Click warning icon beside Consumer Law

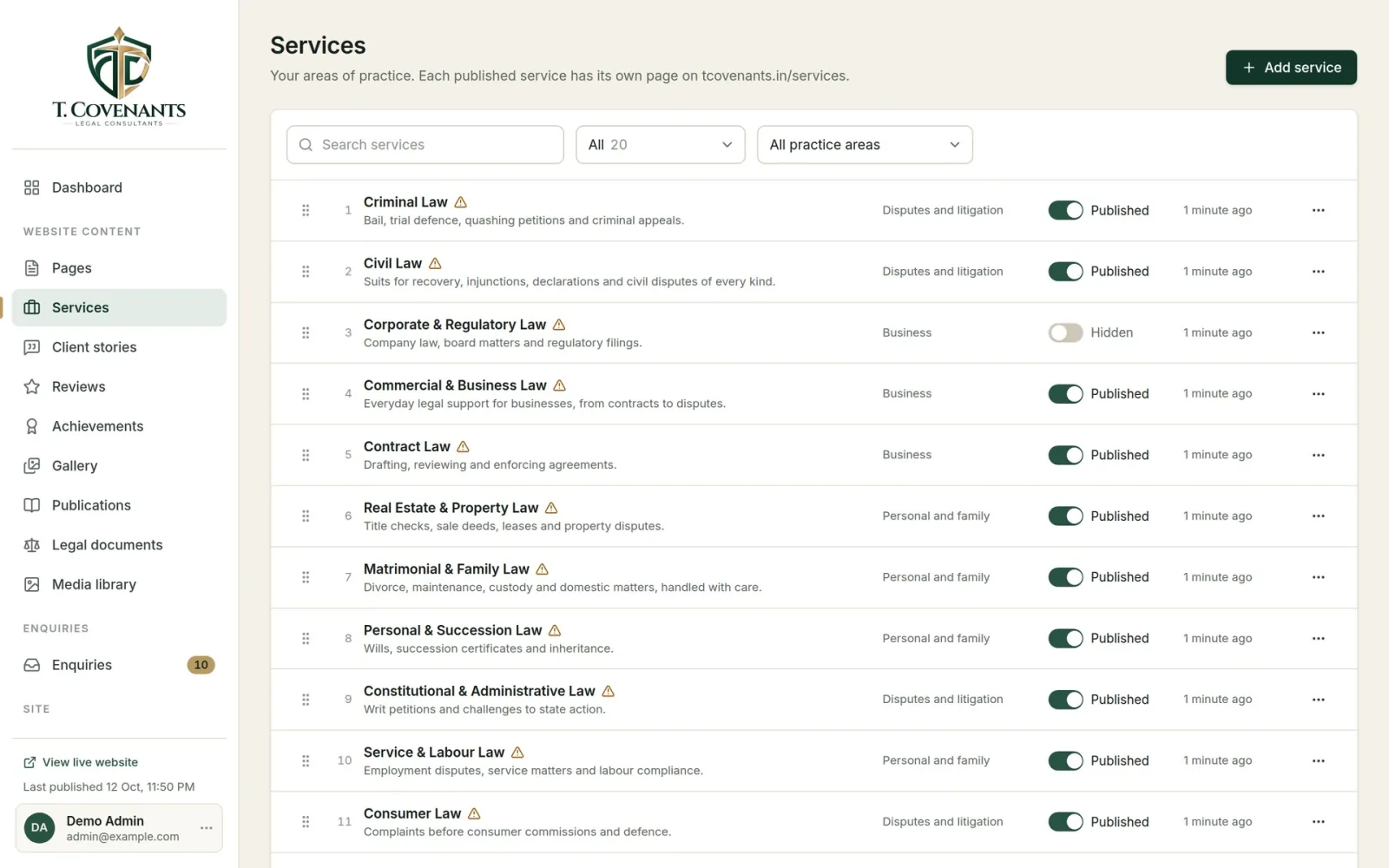(474, 813)
